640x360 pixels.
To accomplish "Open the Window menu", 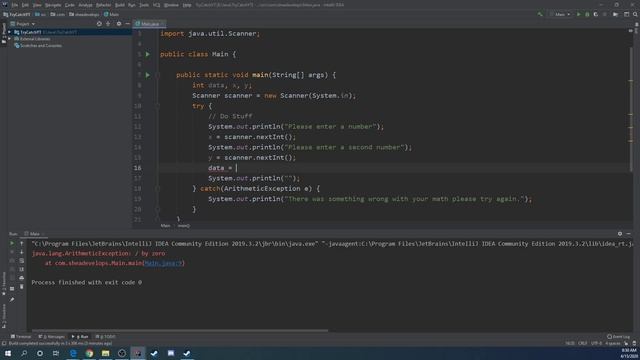I will [171, 5].
